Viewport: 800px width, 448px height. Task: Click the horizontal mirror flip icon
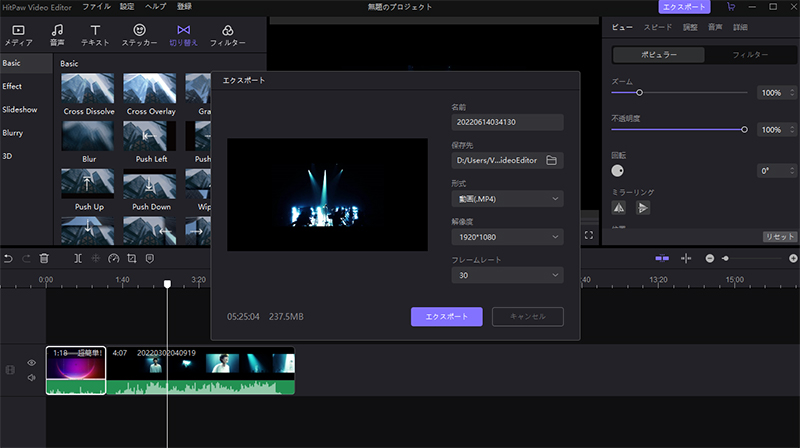pos(619,208)
